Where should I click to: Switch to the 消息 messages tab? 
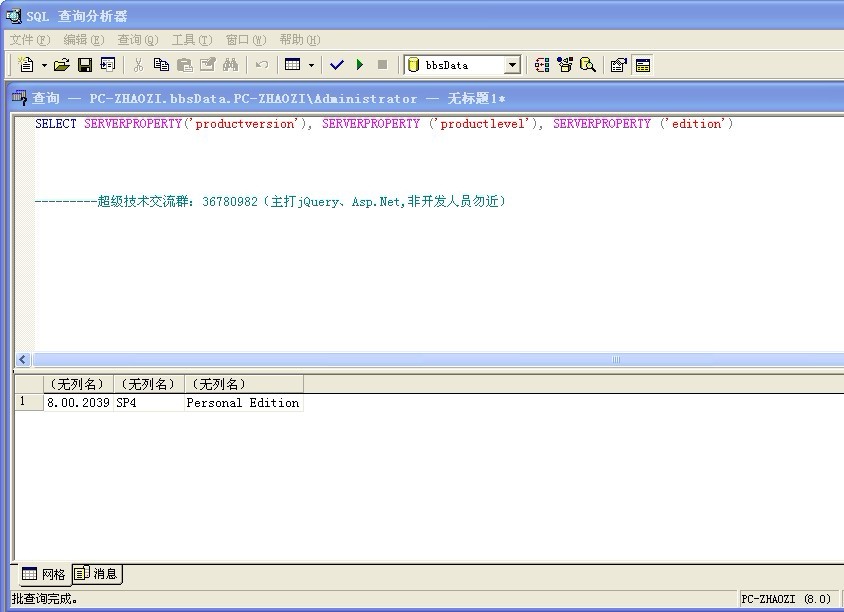click(96, 574)
